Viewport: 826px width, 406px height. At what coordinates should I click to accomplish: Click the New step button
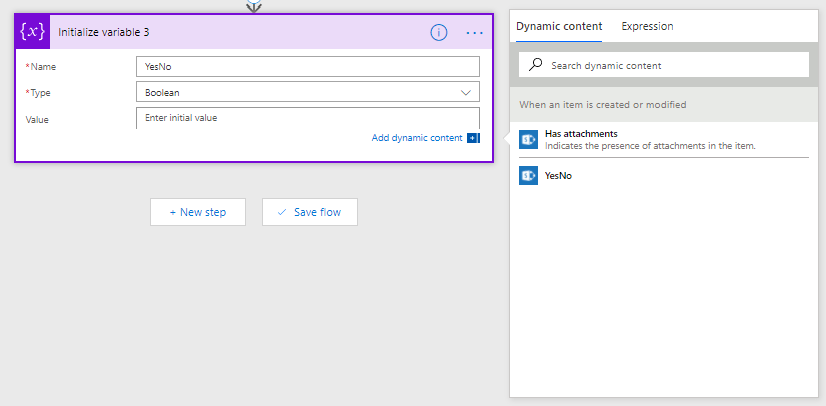tap(198, 212)
